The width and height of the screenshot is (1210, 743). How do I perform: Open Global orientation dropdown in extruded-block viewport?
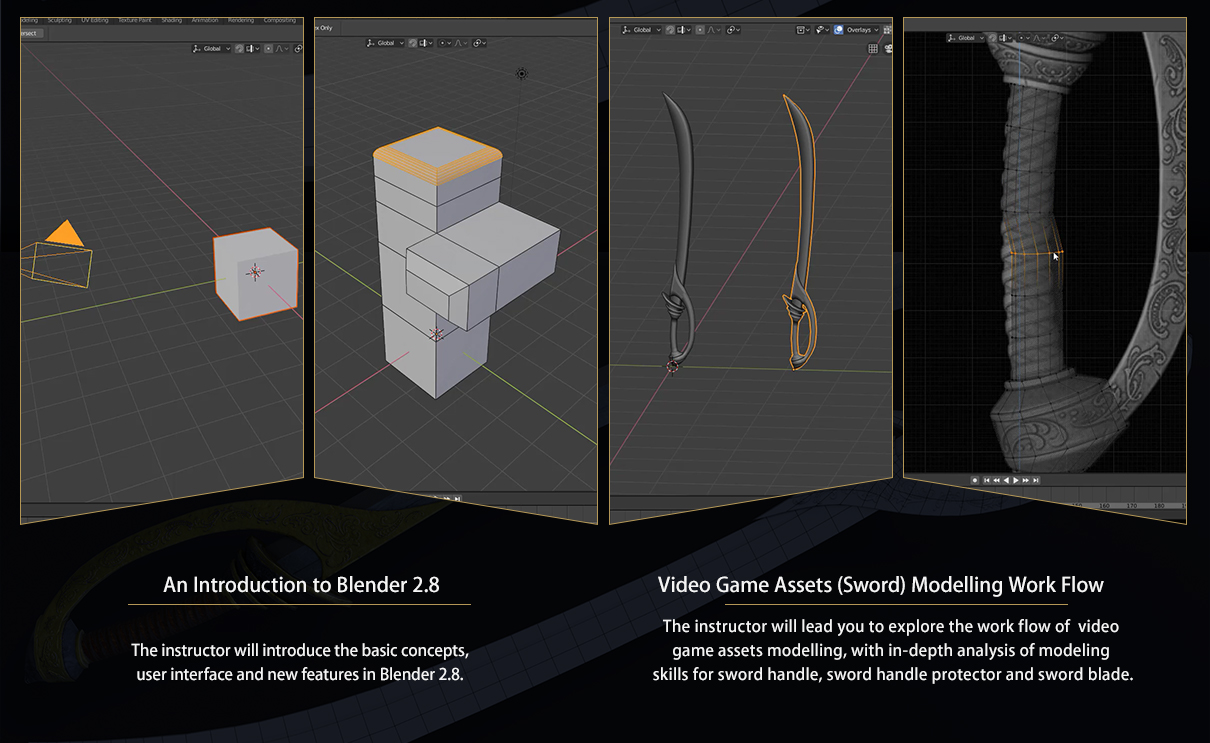coord(385,43)
